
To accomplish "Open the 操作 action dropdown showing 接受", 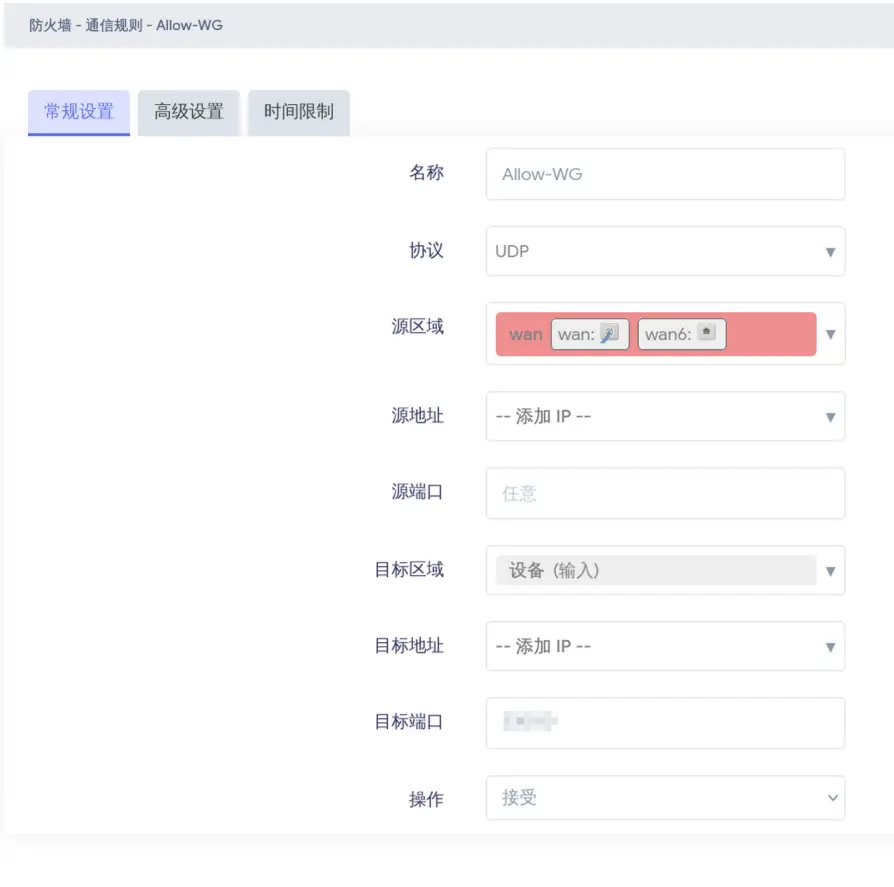I will point(665,798).
